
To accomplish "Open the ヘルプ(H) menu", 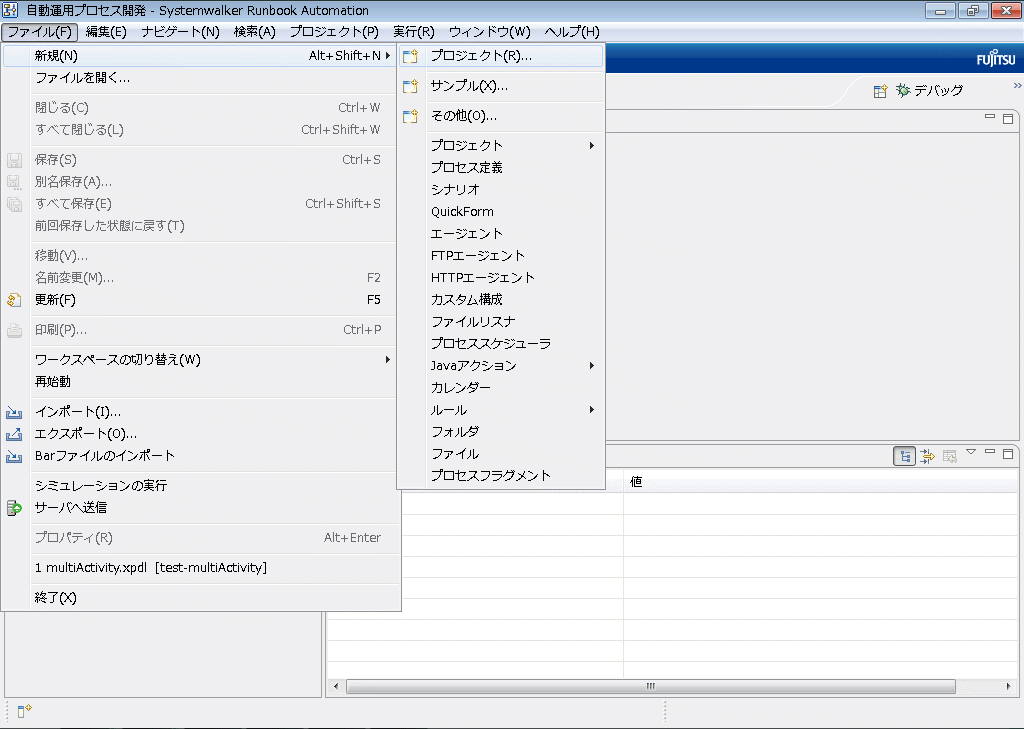I will [572, 32].
